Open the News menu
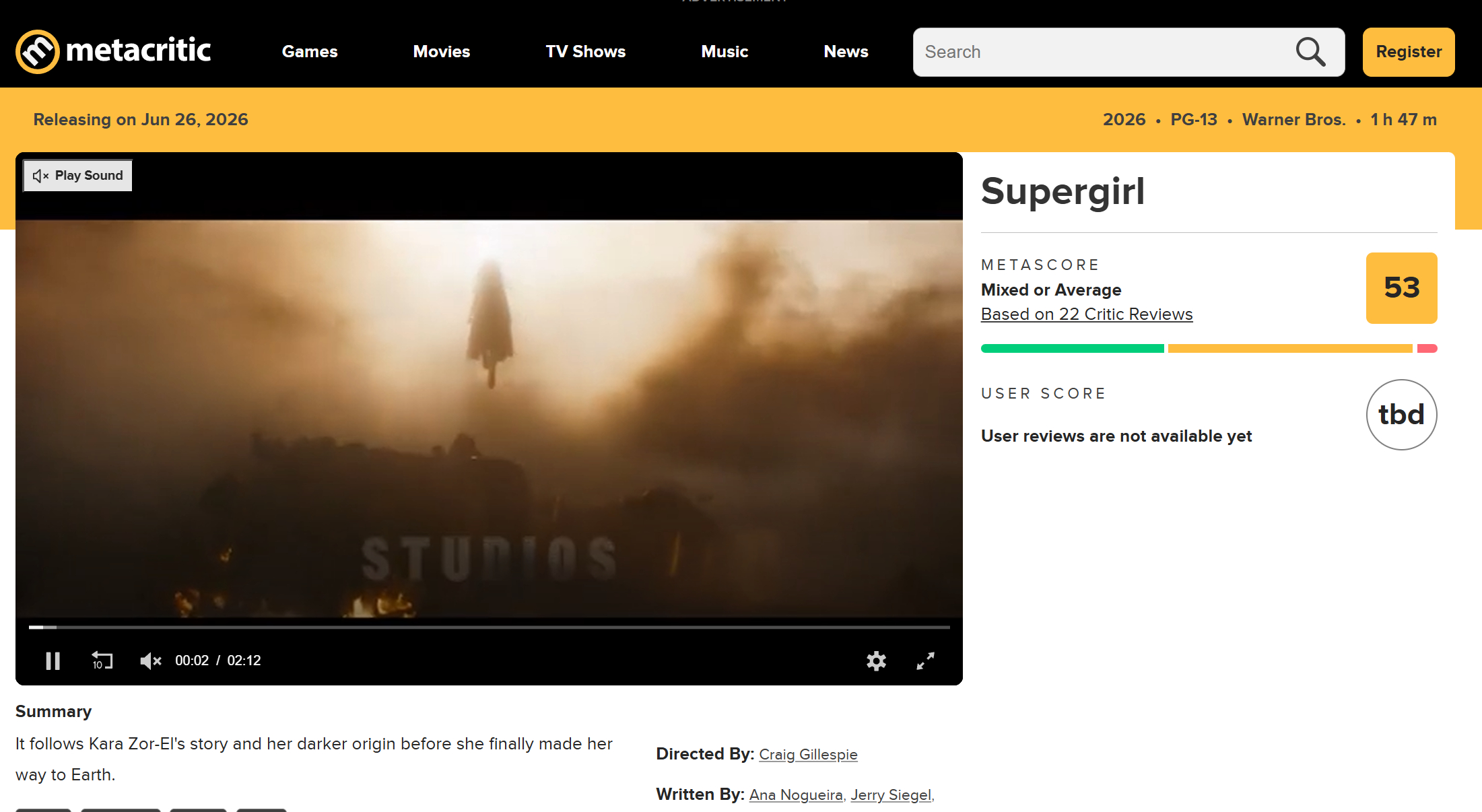The image size is (1482, 812). 846,52
